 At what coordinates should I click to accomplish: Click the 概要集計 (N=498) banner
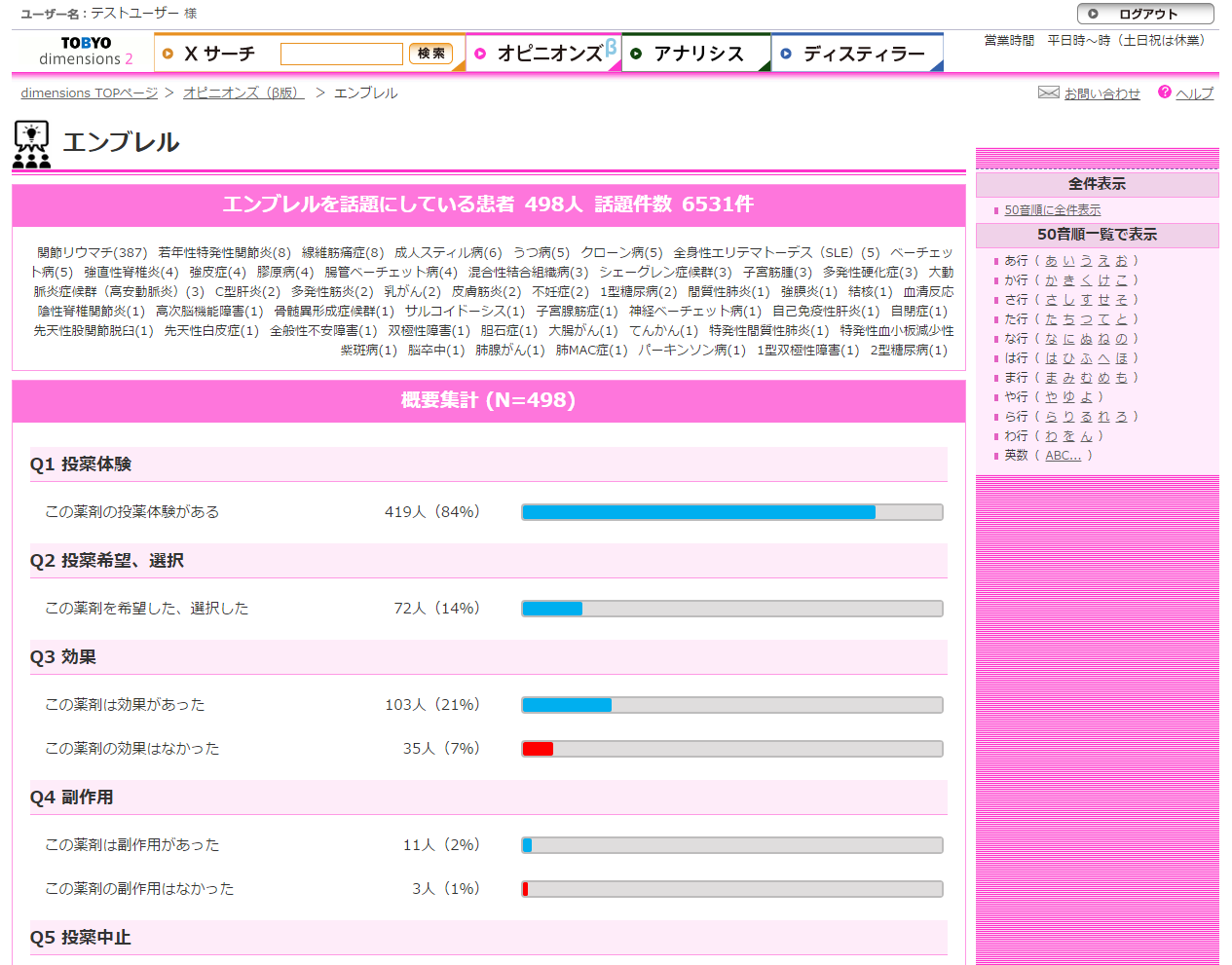pyautogui.click(x=489, y=400)
